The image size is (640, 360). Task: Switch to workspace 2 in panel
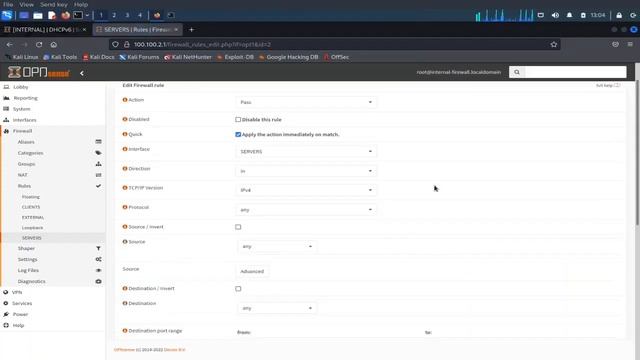tap(114, 15)
